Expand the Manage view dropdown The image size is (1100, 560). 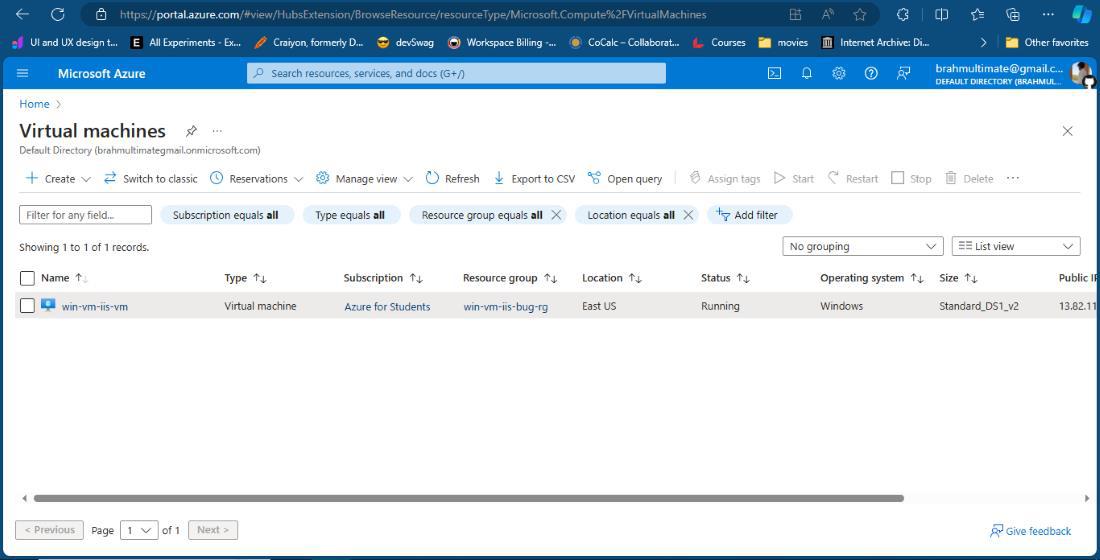click(x=408, y=179)
